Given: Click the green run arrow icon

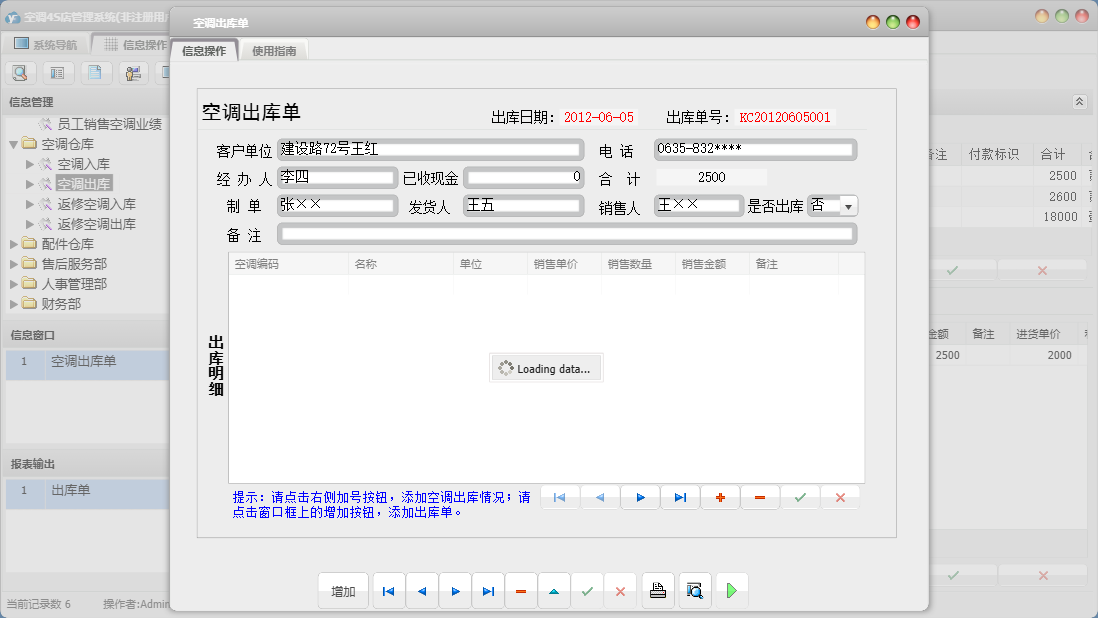Looking at the screenshot, I should click(731, 590).
